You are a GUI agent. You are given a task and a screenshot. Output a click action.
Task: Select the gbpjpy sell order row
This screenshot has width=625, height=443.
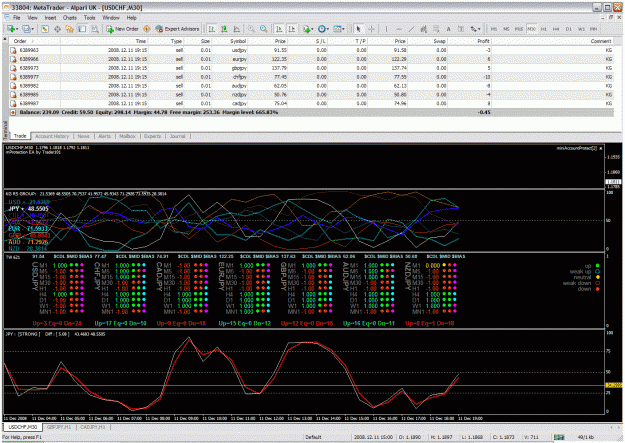pos(311,68)
